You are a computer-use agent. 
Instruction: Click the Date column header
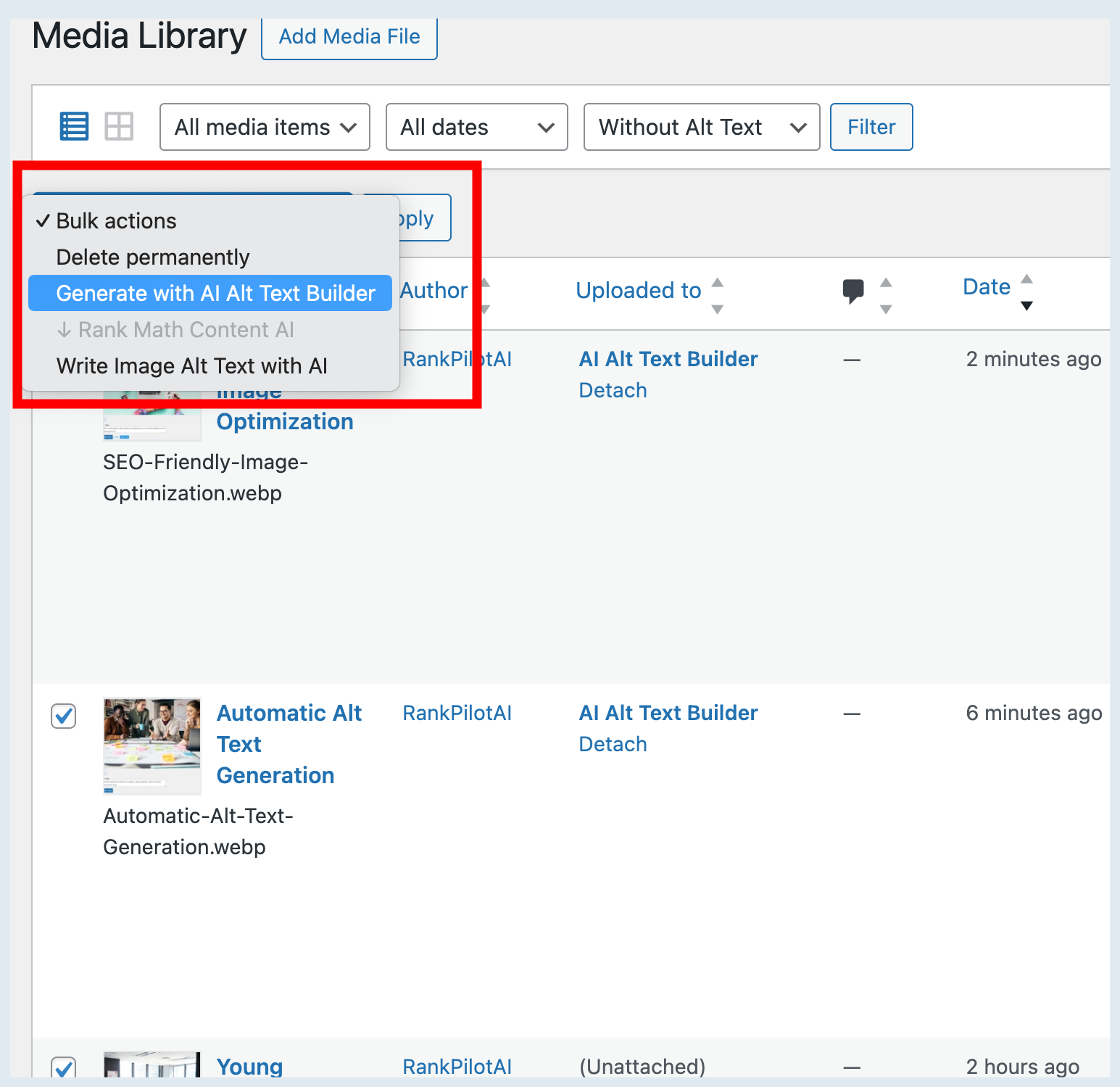987,287
